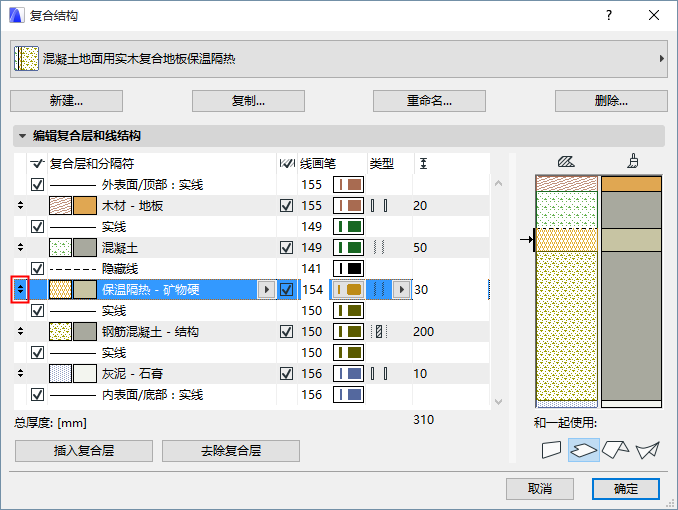Click fill pattern icon of 灰泥 - 石膏
The width and height of the screenshot is (678, 510).
click(x=60, y=374)
